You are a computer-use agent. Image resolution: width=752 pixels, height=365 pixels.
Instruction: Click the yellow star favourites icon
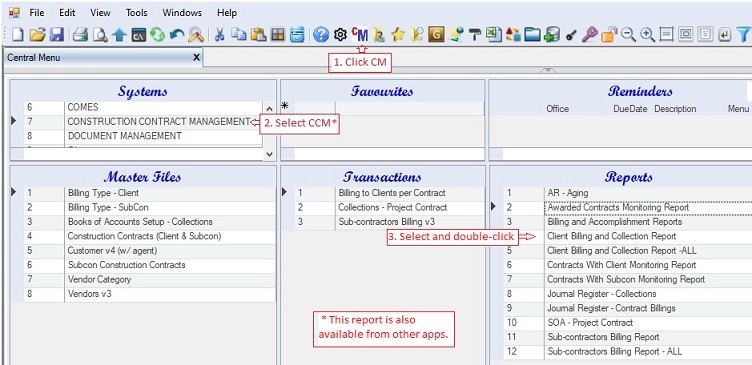pos(398,35)
